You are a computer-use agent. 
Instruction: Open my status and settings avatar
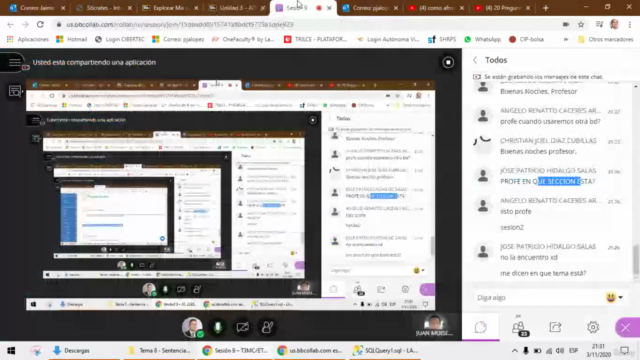point(192,327)
